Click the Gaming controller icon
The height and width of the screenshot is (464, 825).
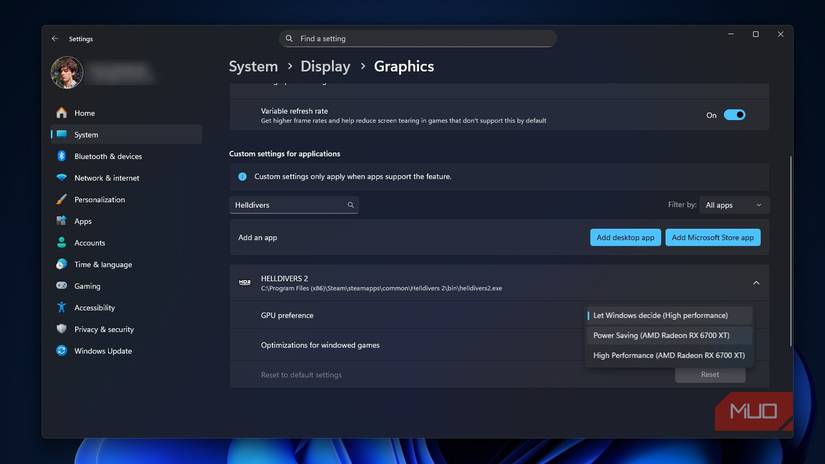click(62, 286)
